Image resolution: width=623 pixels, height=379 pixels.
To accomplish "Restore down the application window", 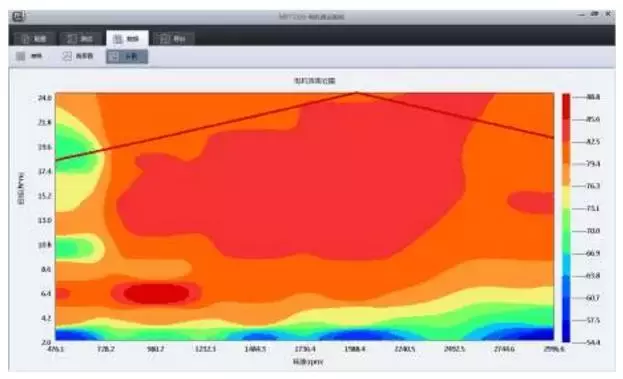I will point(595,14).
